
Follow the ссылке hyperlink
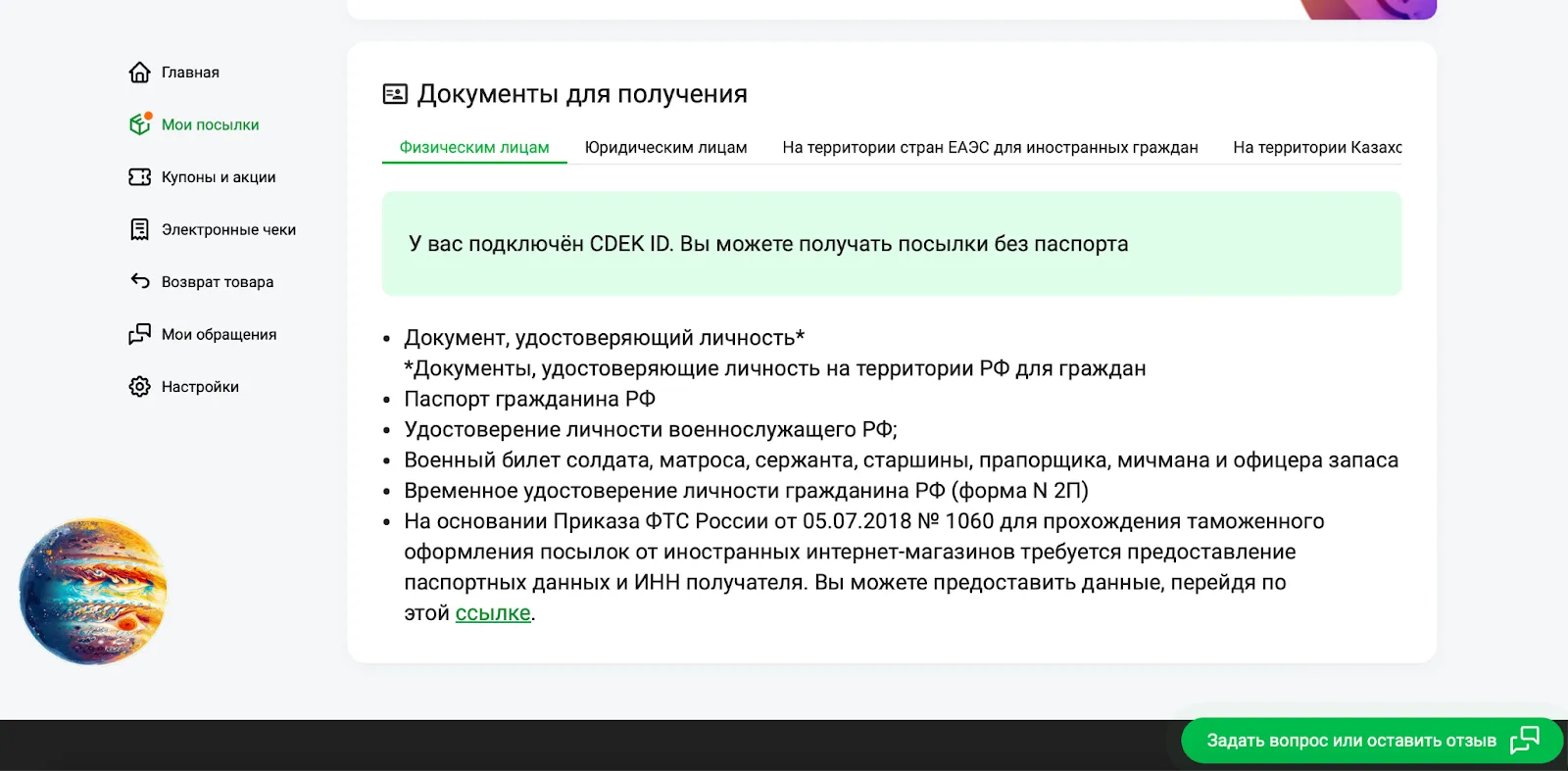pyautogui.click(x=493, y=613)
